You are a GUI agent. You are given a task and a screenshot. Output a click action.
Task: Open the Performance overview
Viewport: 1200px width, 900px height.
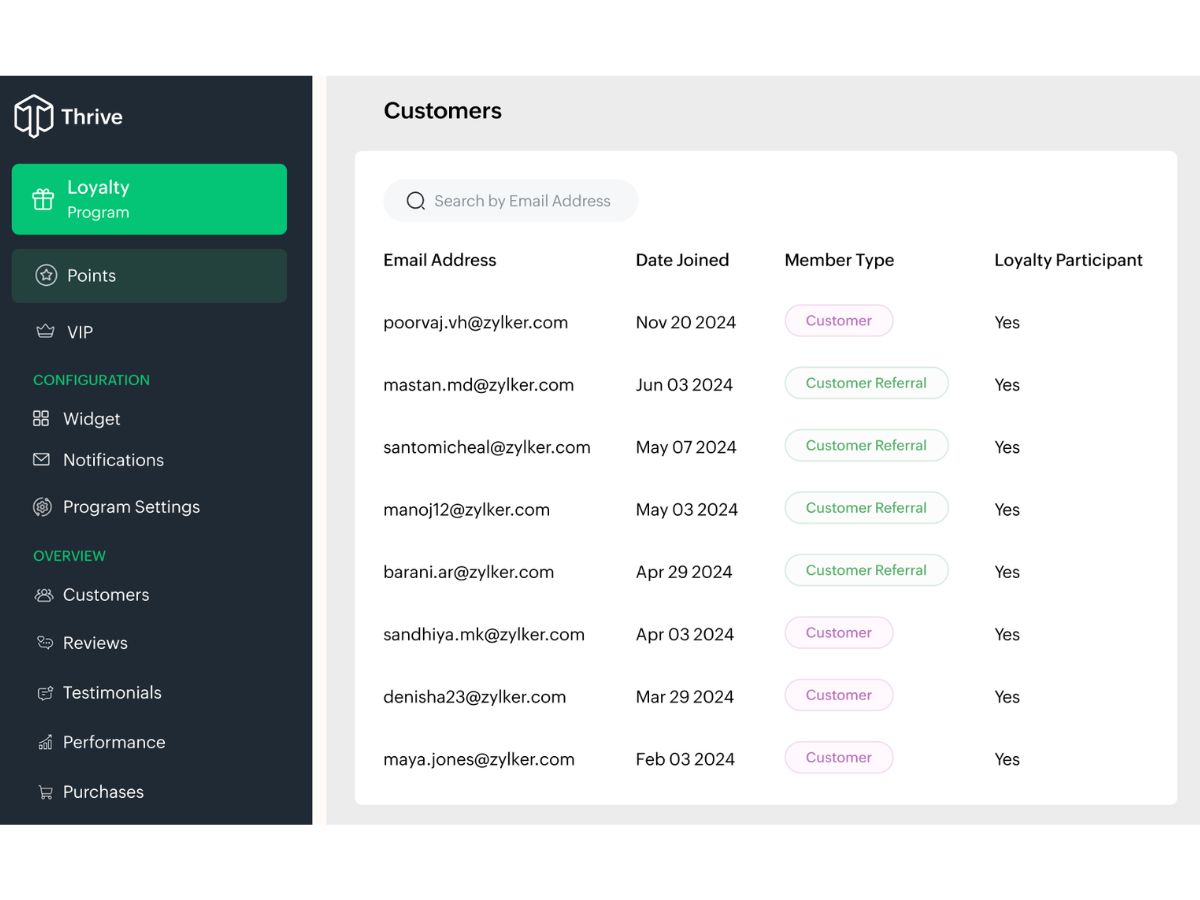[114, 742]
